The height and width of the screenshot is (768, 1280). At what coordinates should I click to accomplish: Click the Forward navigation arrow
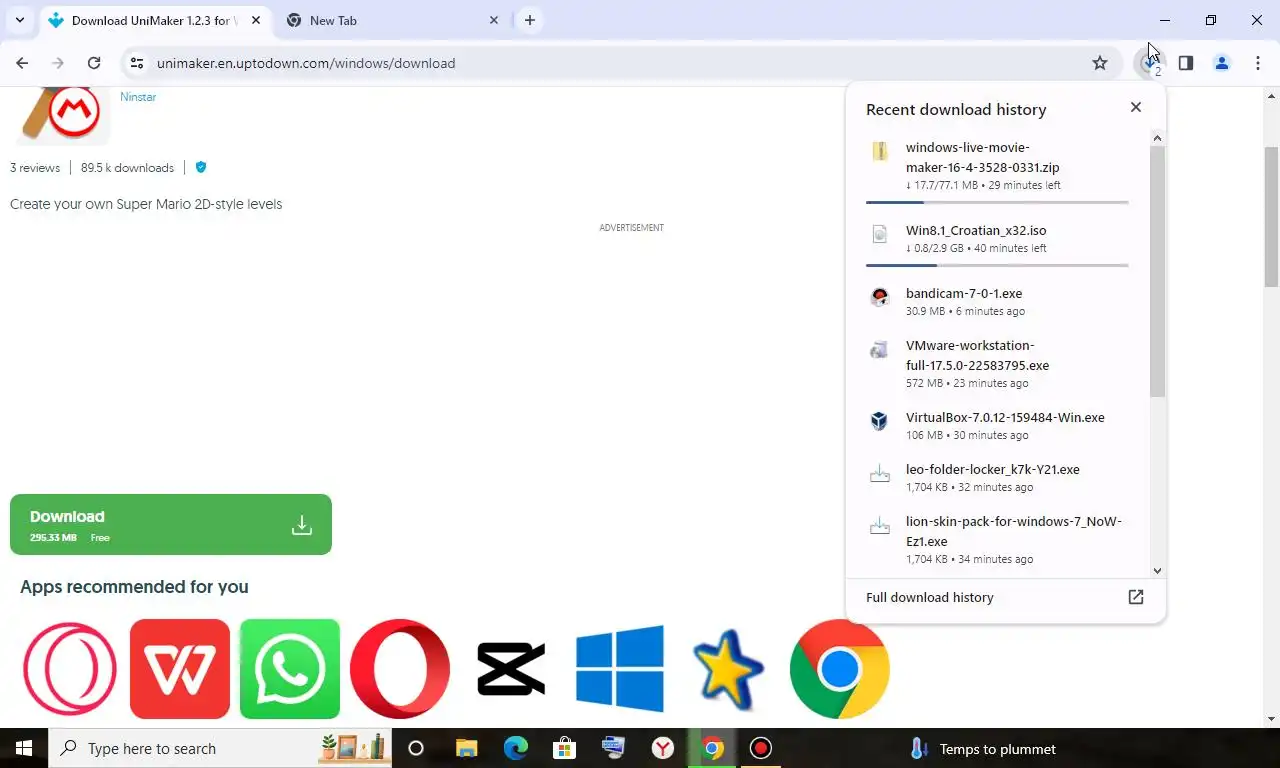coord(58,63)
